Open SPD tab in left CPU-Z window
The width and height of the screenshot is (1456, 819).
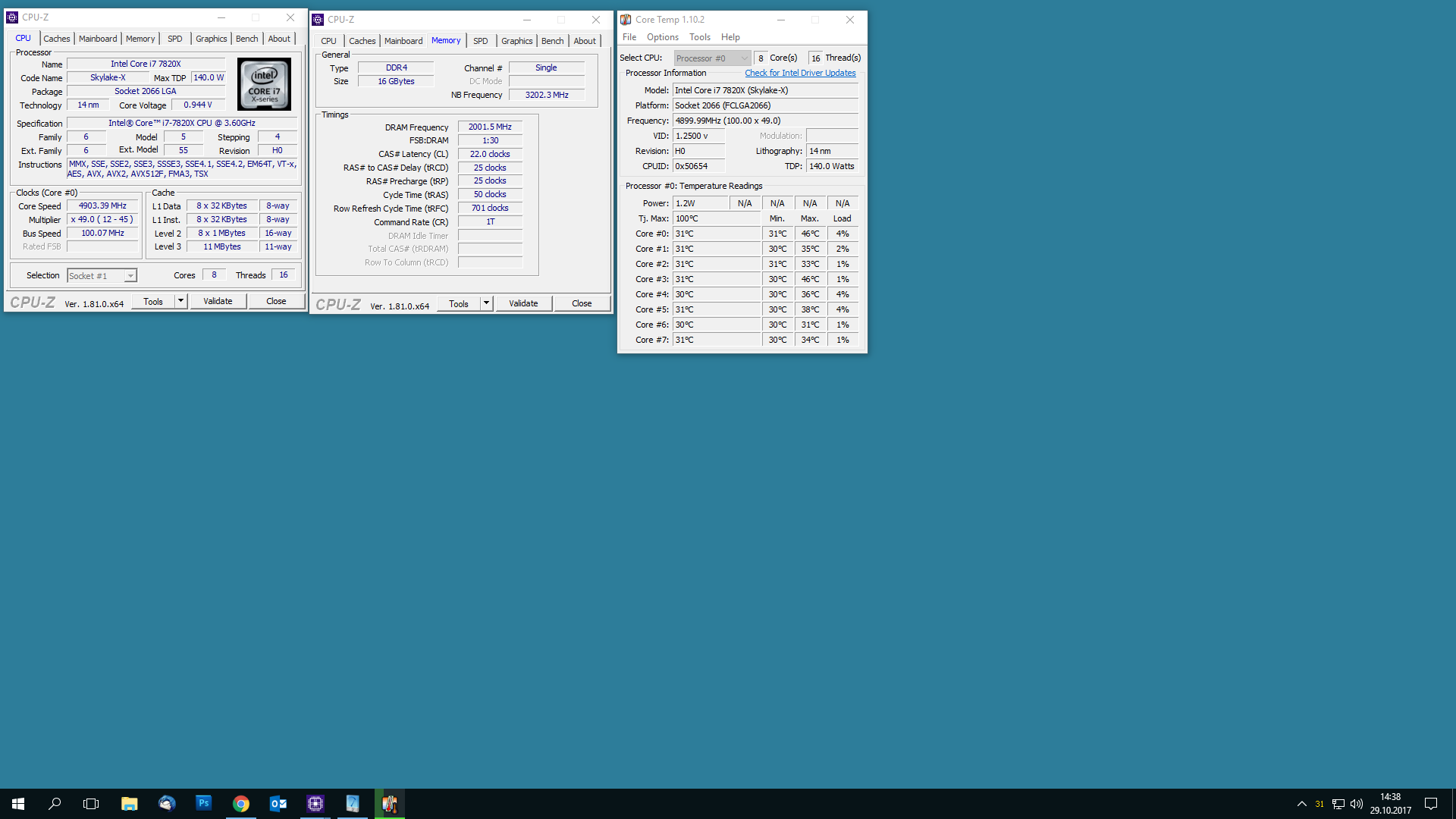(x=175, y=39)
